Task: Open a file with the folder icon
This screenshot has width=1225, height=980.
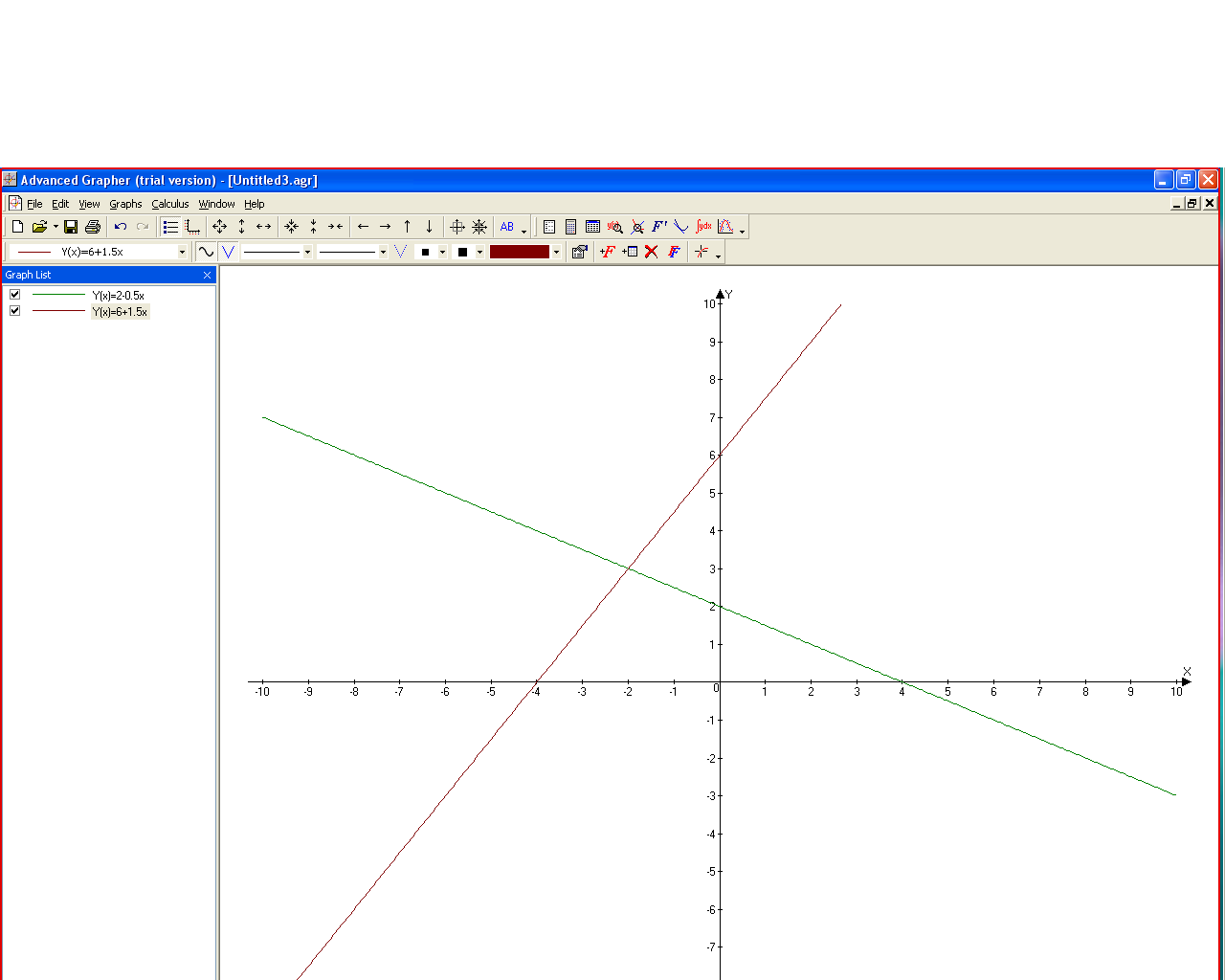Action: (x=39, y=227)
